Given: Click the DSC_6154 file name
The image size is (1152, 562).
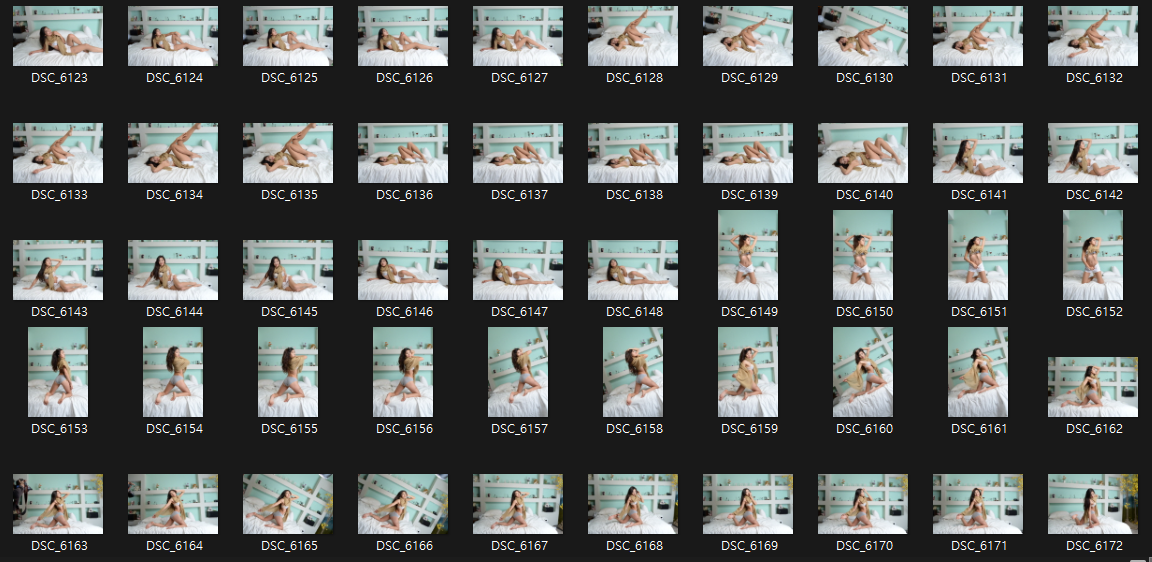Looking at the screenshot, I should (173, 428).
